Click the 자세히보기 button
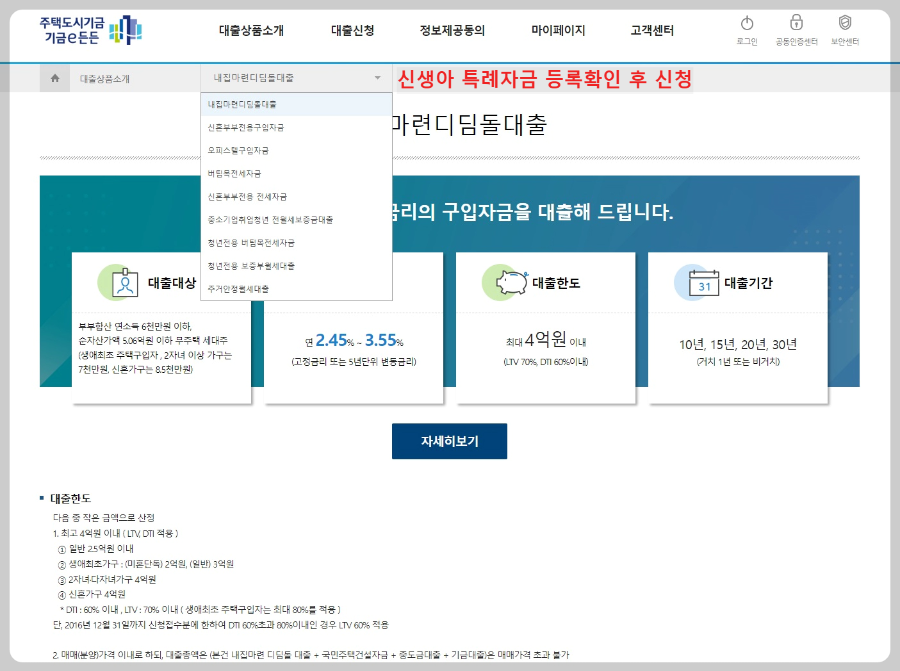Screen dimensions: 900x671 451,441
